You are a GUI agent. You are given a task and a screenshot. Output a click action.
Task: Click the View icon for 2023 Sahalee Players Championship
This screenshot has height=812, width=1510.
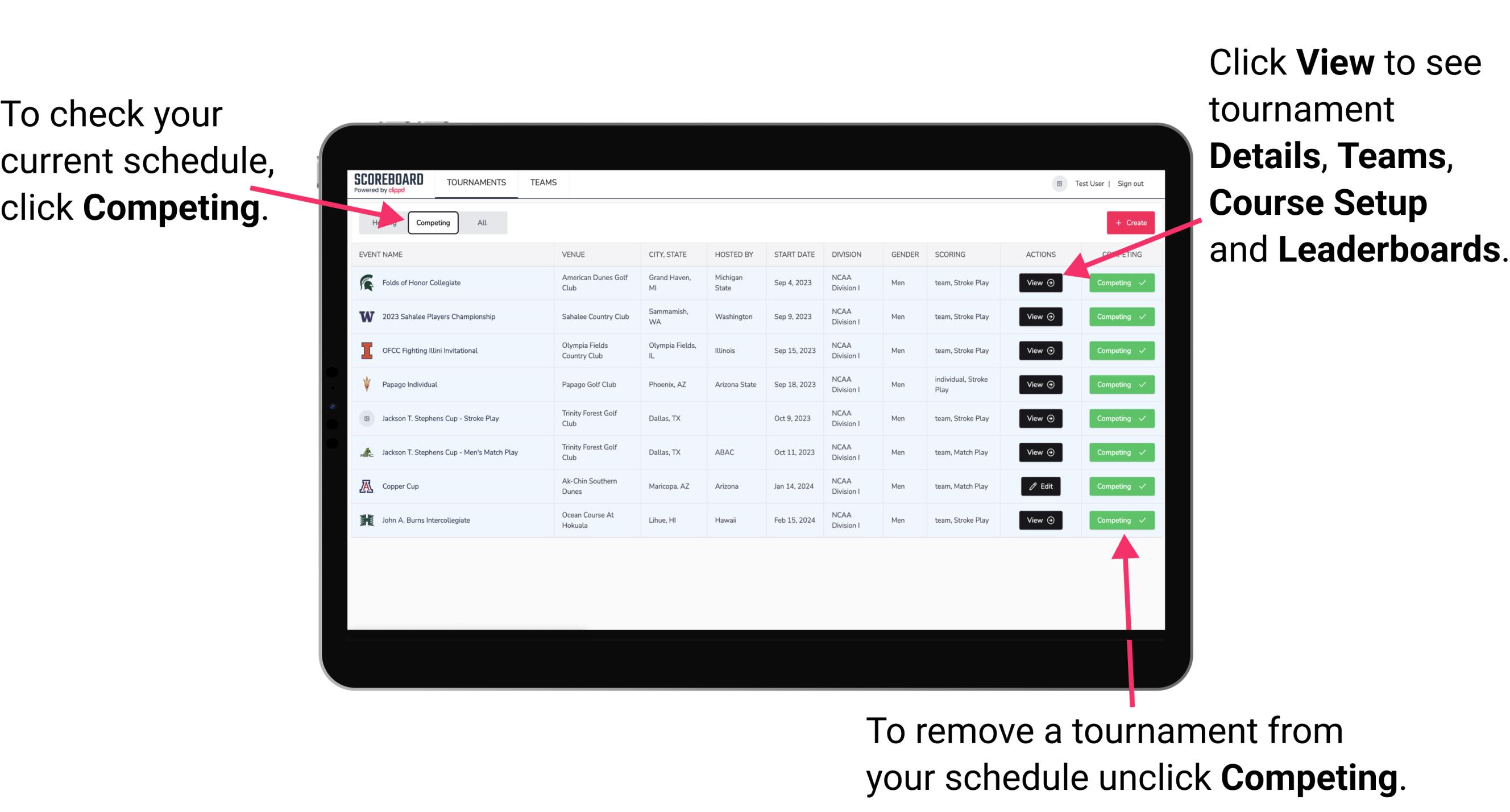click(x=1040, y=317)
